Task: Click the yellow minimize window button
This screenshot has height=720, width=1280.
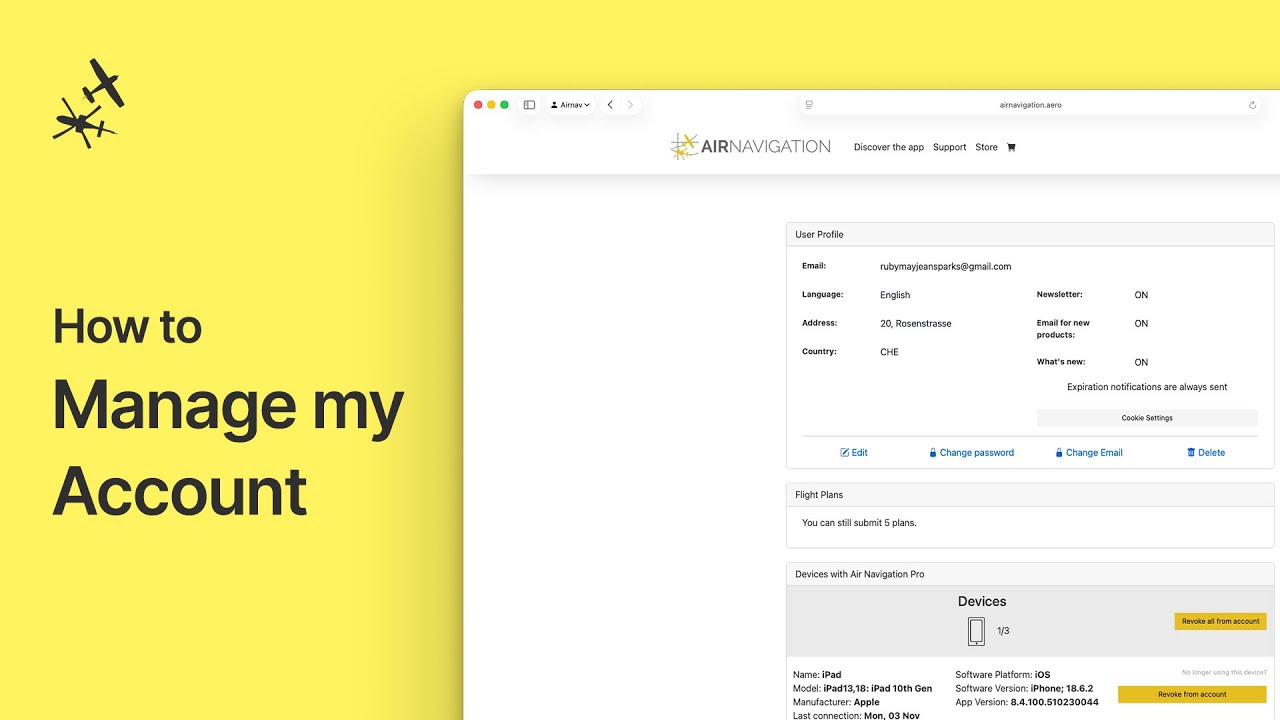Action: point(491,105)
